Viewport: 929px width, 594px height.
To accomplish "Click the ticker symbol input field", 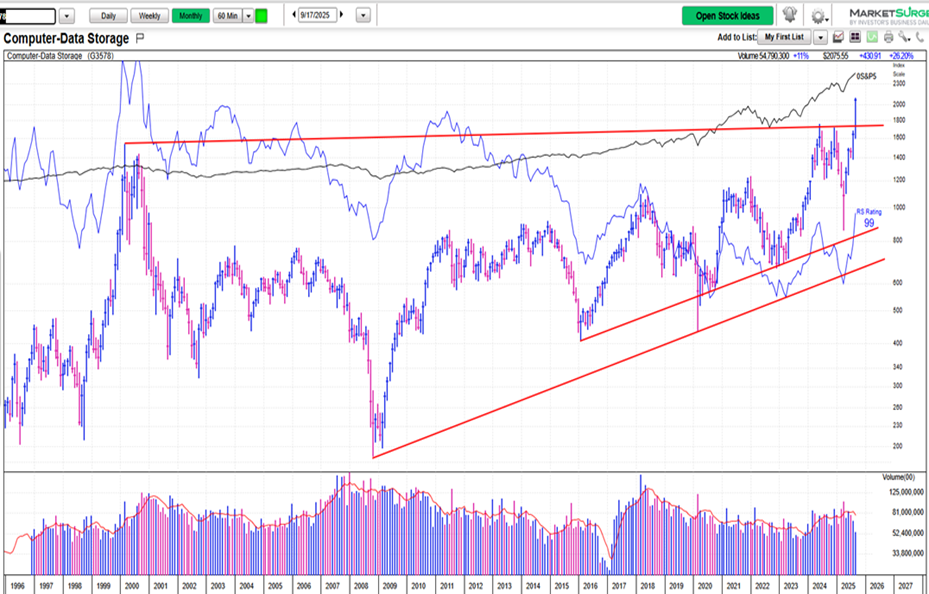I will (x=28, y=16).
